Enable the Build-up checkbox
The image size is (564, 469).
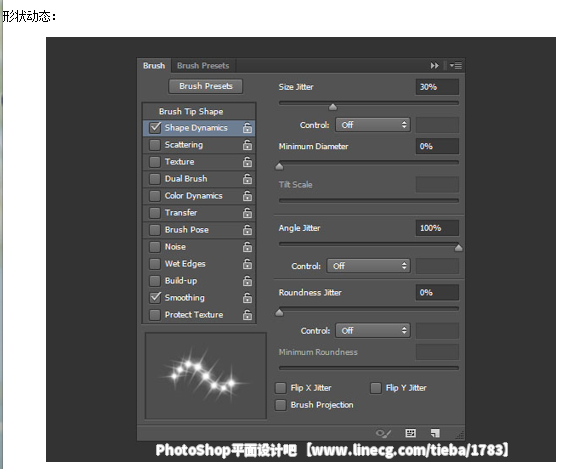(x=155, y=281)
